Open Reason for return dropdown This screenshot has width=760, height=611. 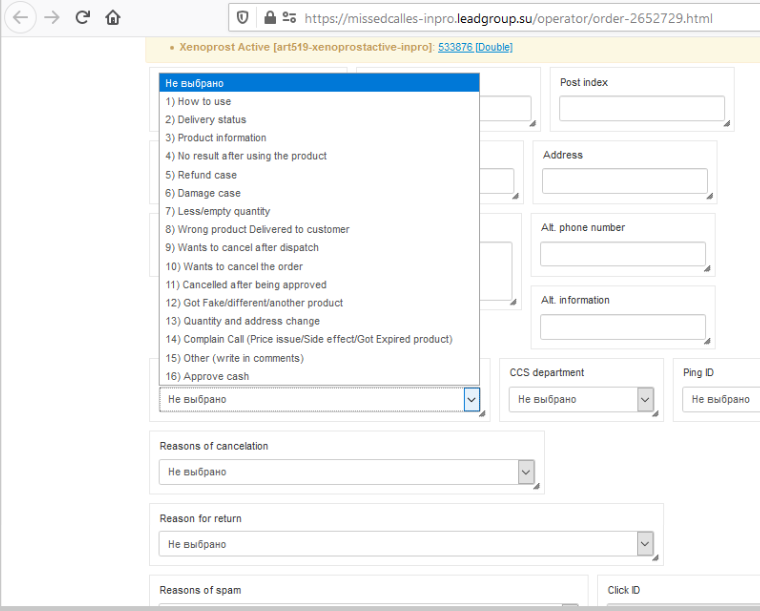click(406, 544)
